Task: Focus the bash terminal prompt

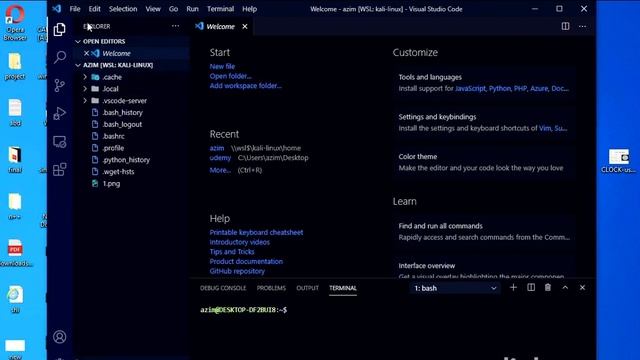Action: click(243, 310)
